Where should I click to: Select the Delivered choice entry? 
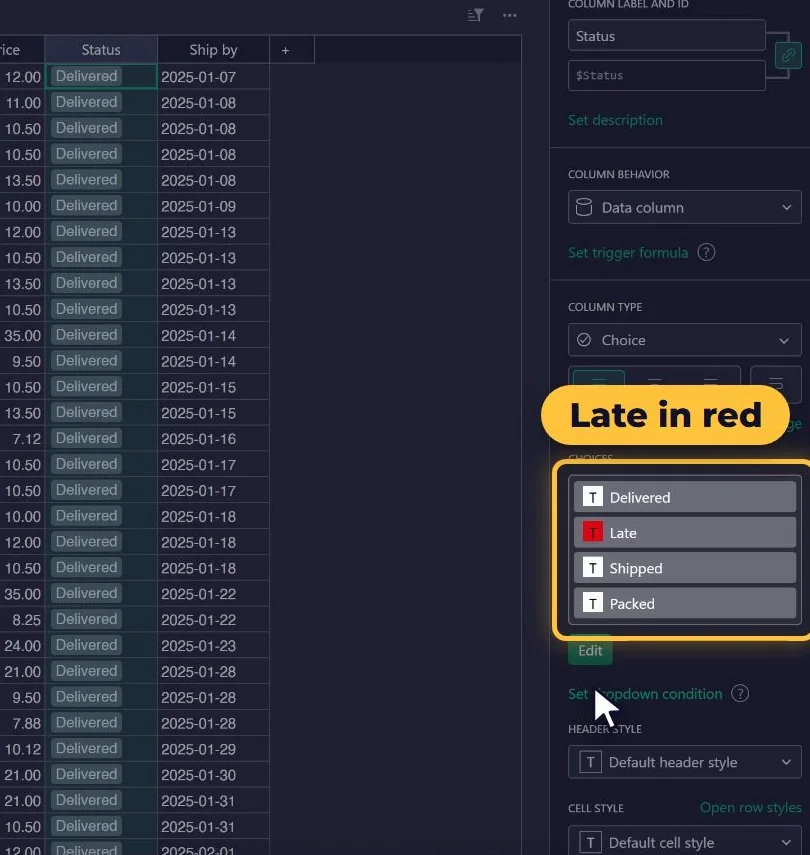point(685,497)
